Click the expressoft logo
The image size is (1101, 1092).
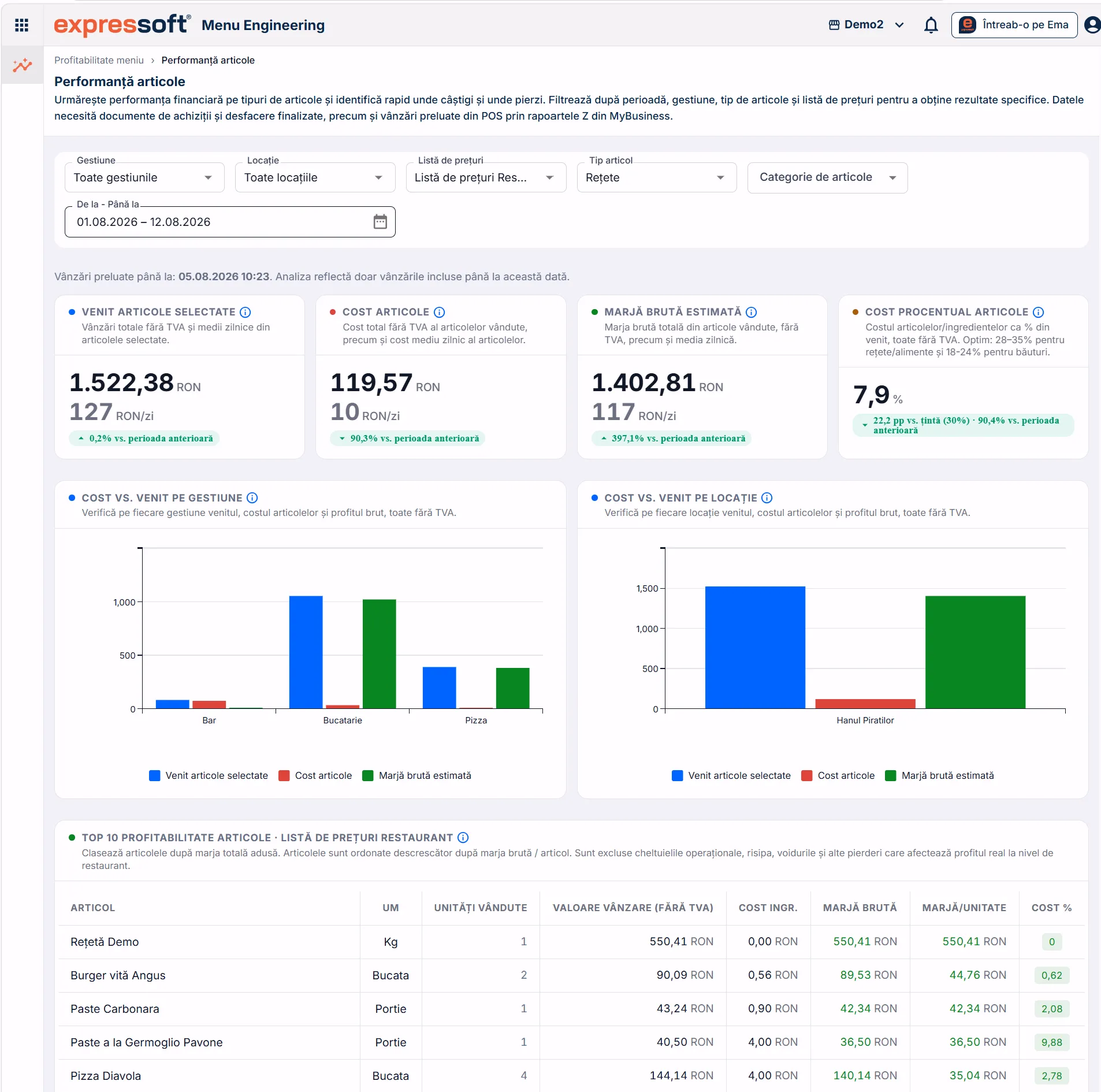(122, 25)
